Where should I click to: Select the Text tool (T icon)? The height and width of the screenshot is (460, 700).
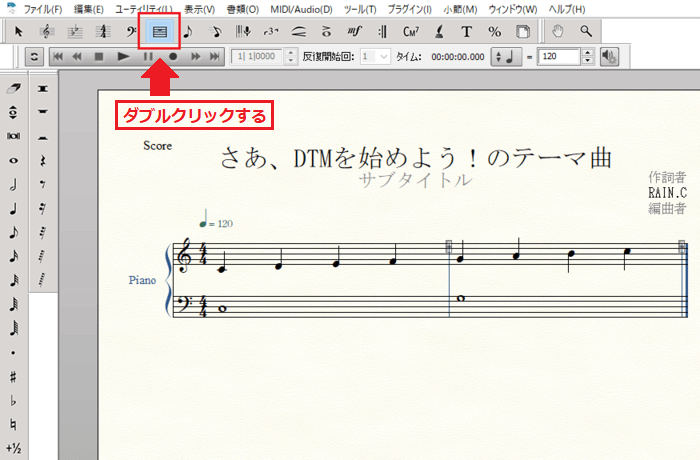click(x=466, y=32)
